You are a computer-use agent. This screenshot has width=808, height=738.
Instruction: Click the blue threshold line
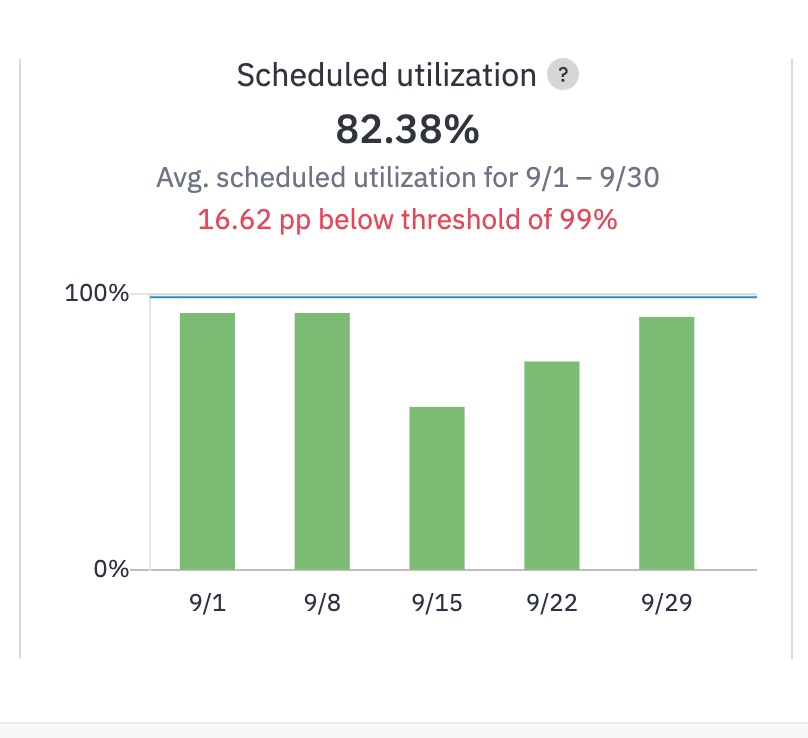coord(453,296)
